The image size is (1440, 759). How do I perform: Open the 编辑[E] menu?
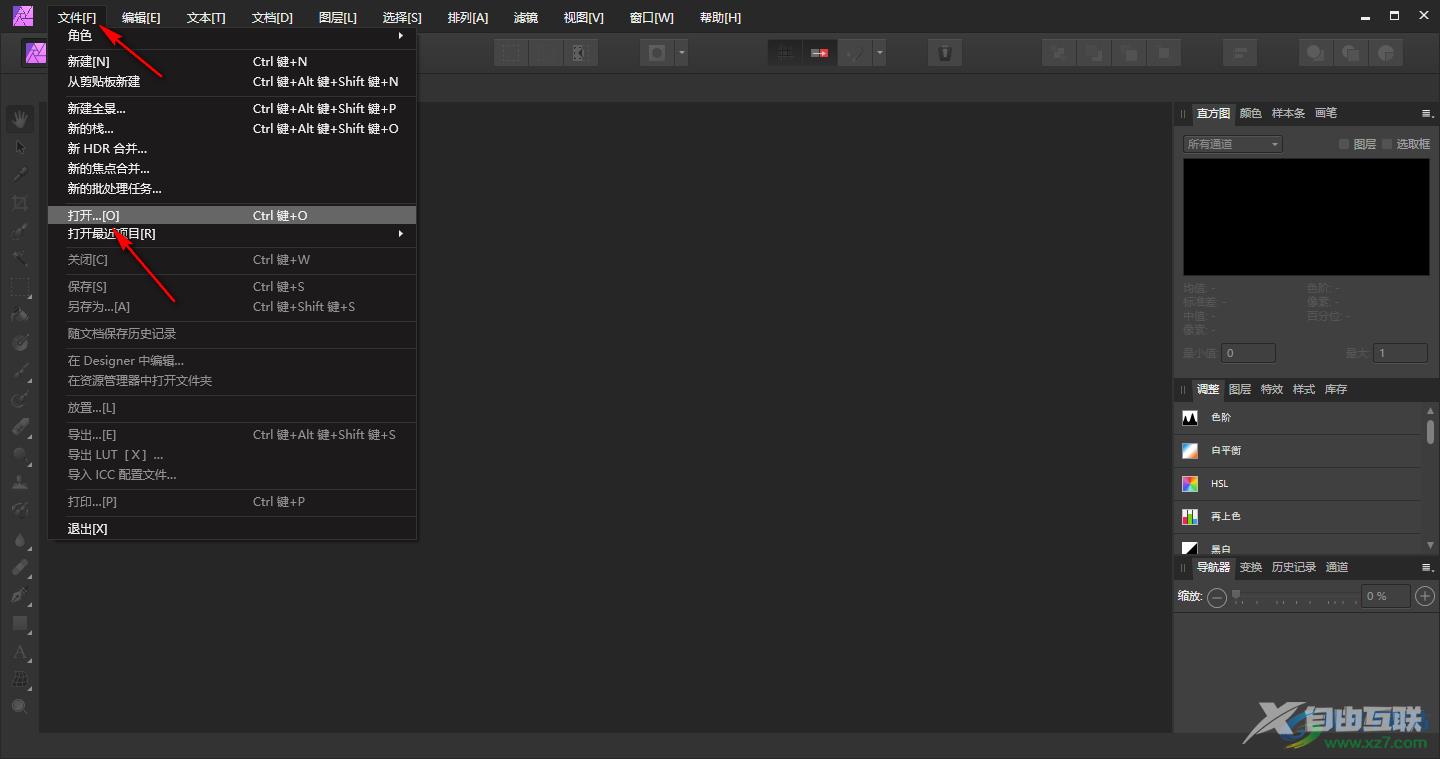(141, 18)
